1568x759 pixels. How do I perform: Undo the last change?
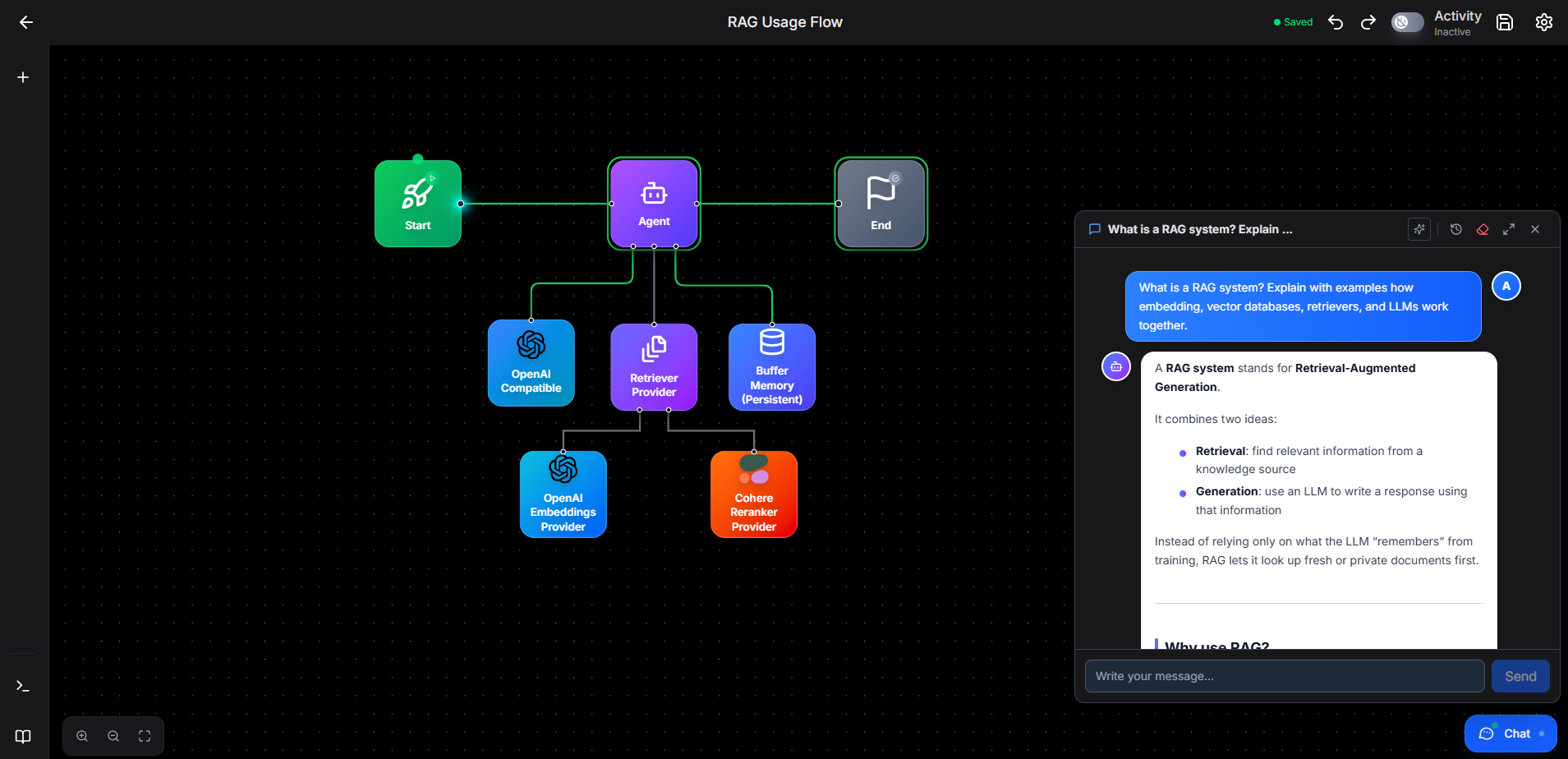[x=1336, y=22]
